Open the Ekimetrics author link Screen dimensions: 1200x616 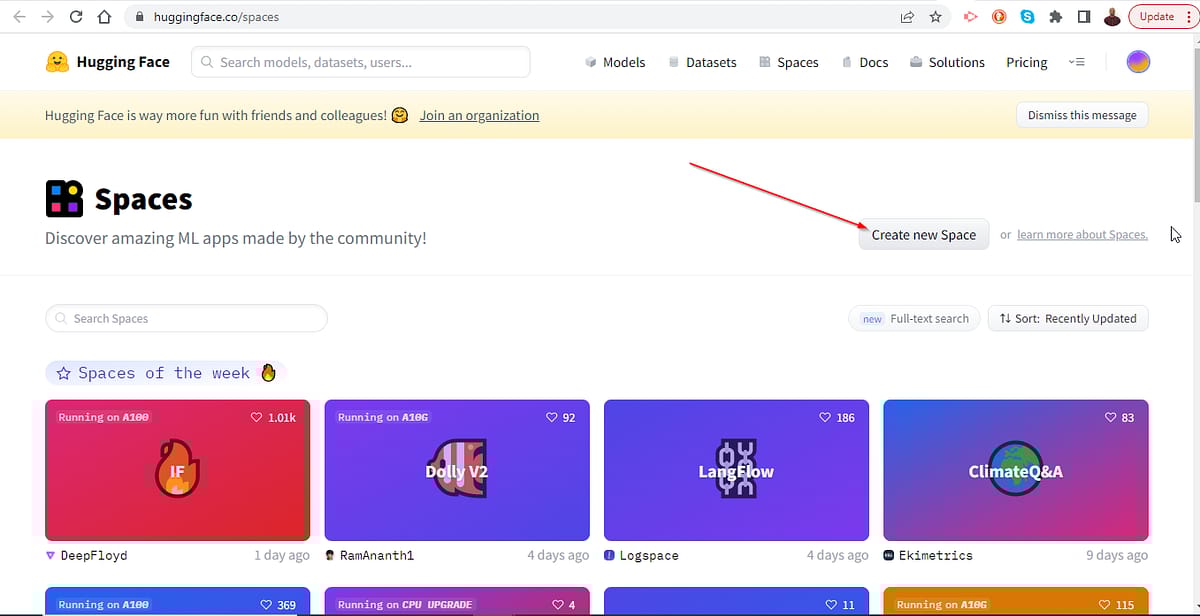(936, 555)
